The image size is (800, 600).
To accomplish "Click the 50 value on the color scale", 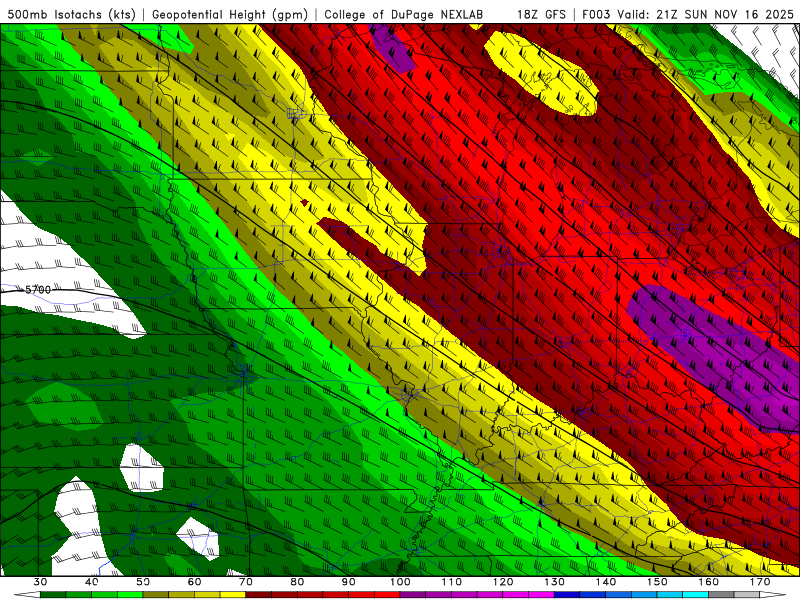I will [x=143, y=582].
